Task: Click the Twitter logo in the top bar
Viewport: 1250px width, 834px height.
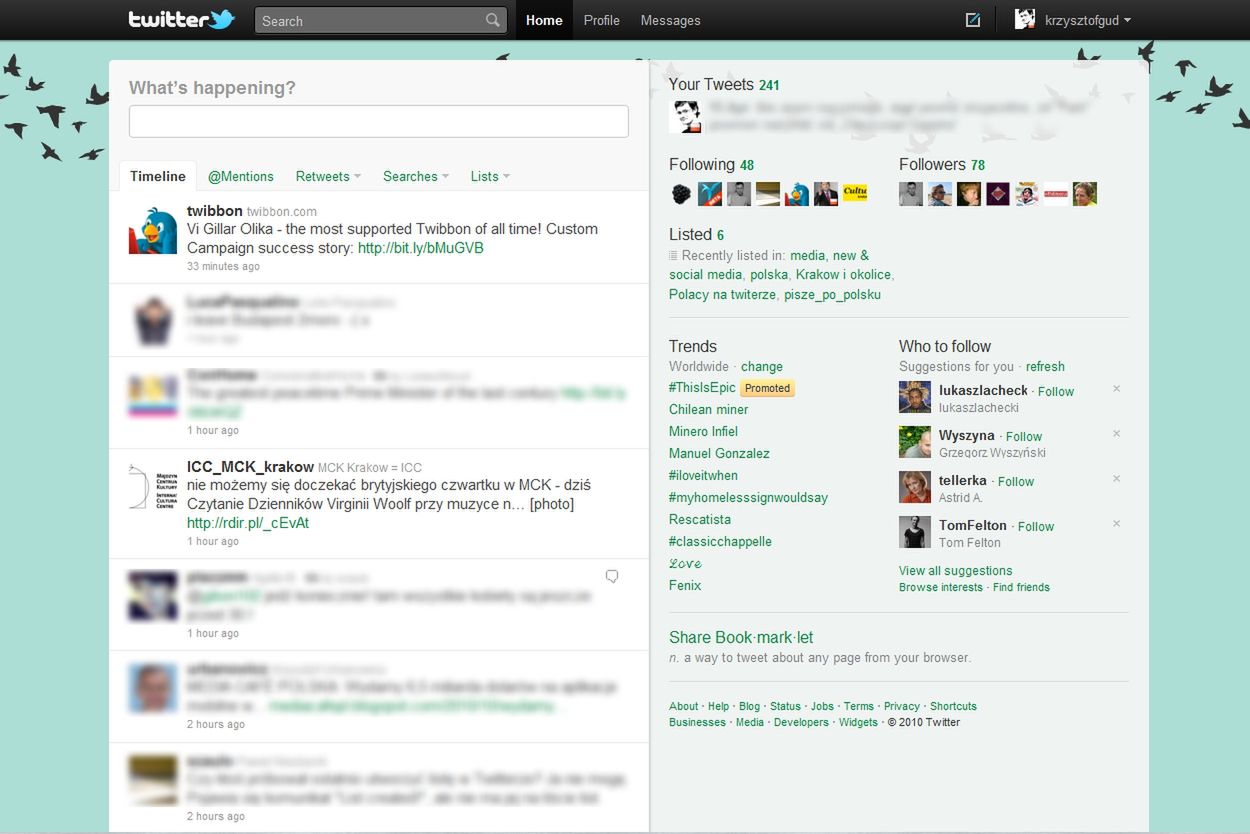Action: pos(181,19)
